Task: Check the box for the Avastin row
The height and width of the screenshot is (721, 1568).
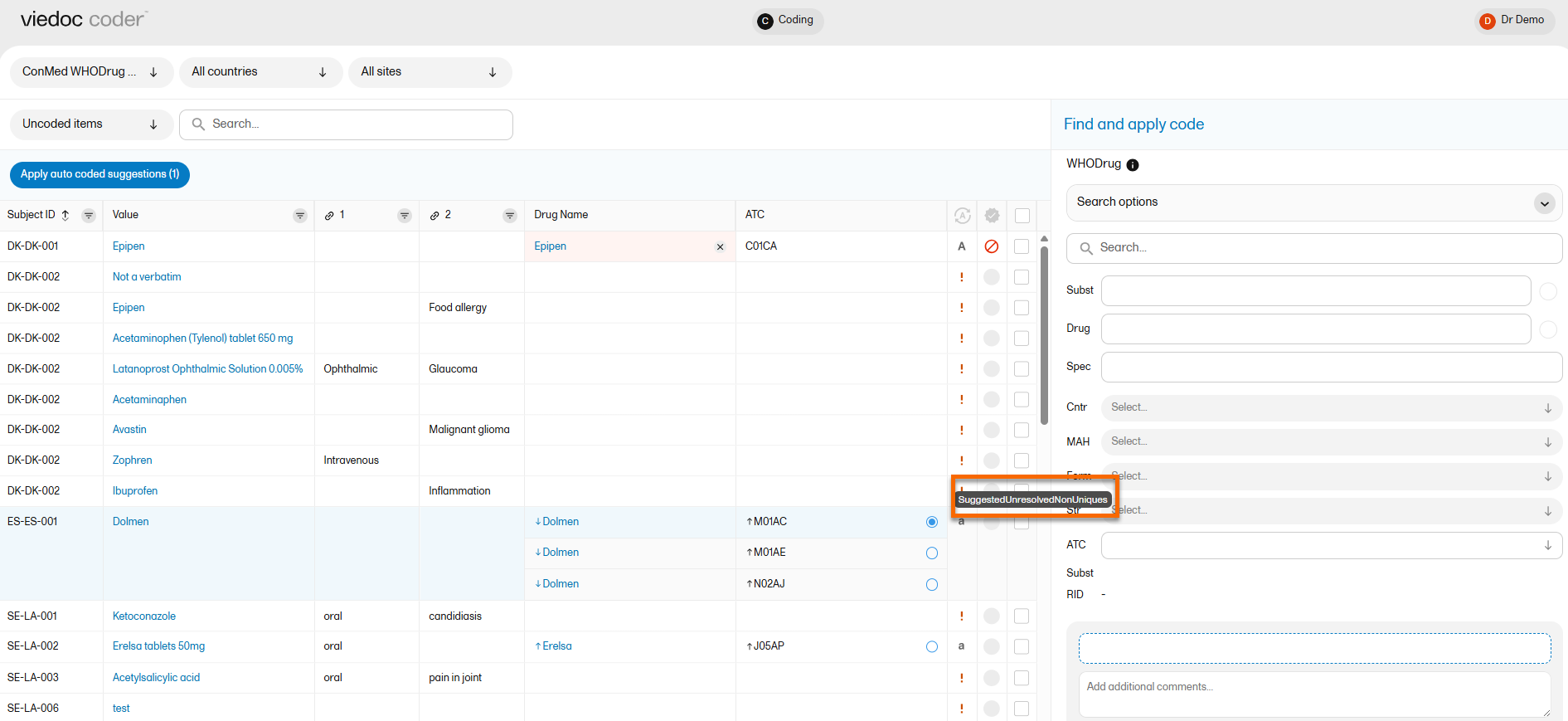Action: [x=1022, y=430]
